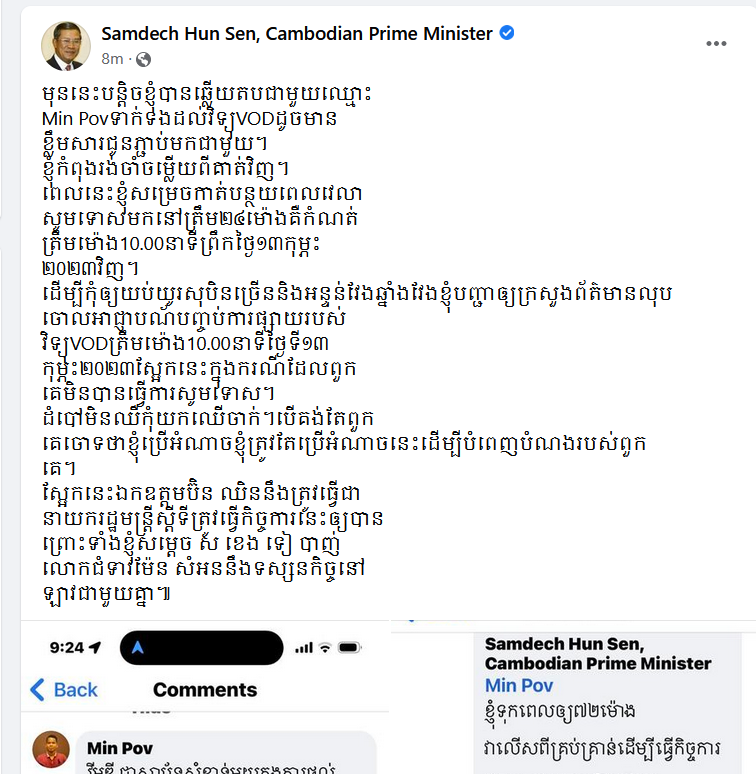Screen dimensions: 756x774
Task: Click the cellular signal bars icon
Action: click(304, 648)
